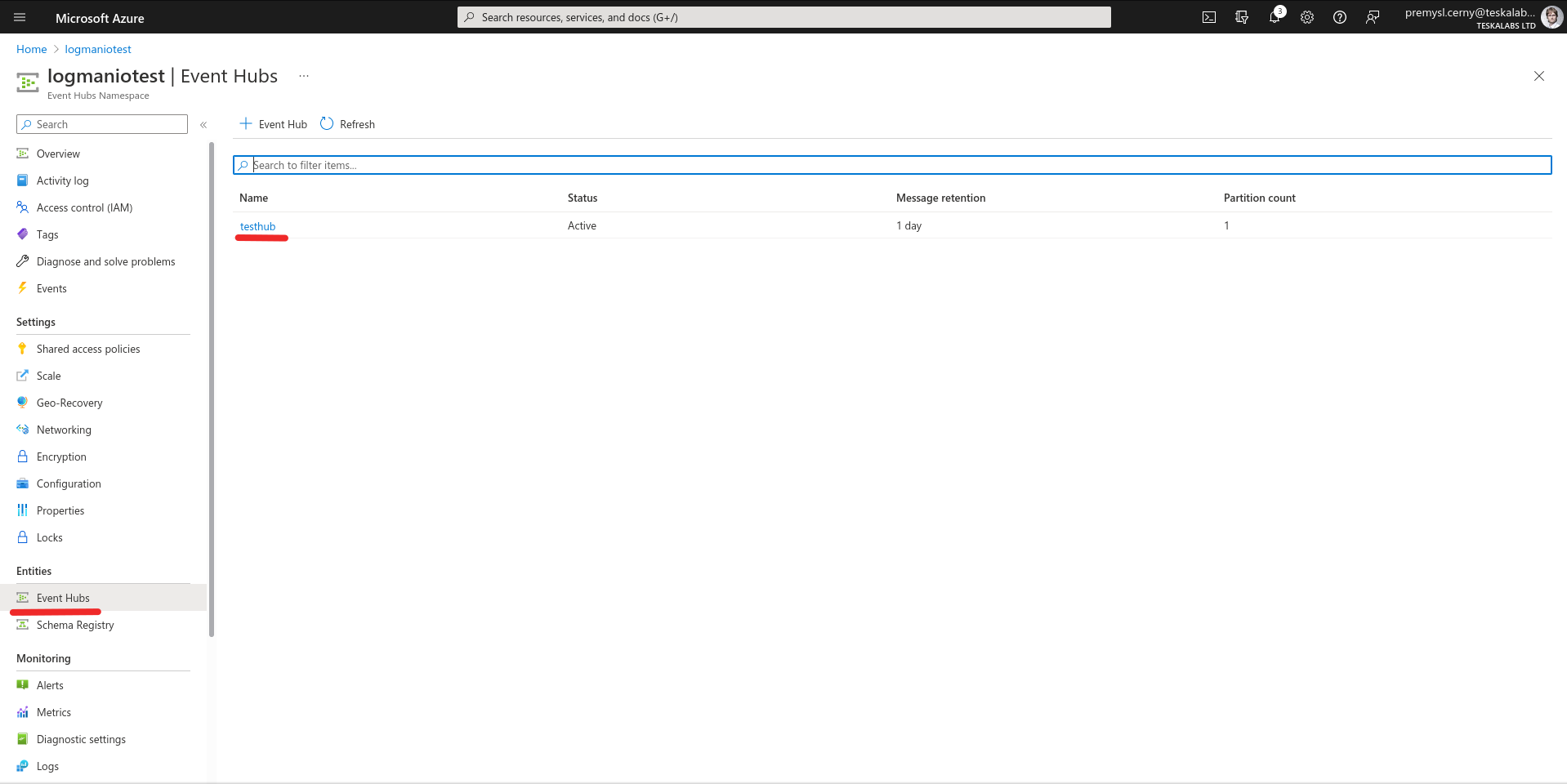The image size is (1567, 784).
Task: Click the Diagnose and solve problems wrench icon
Action: (23, 261)
